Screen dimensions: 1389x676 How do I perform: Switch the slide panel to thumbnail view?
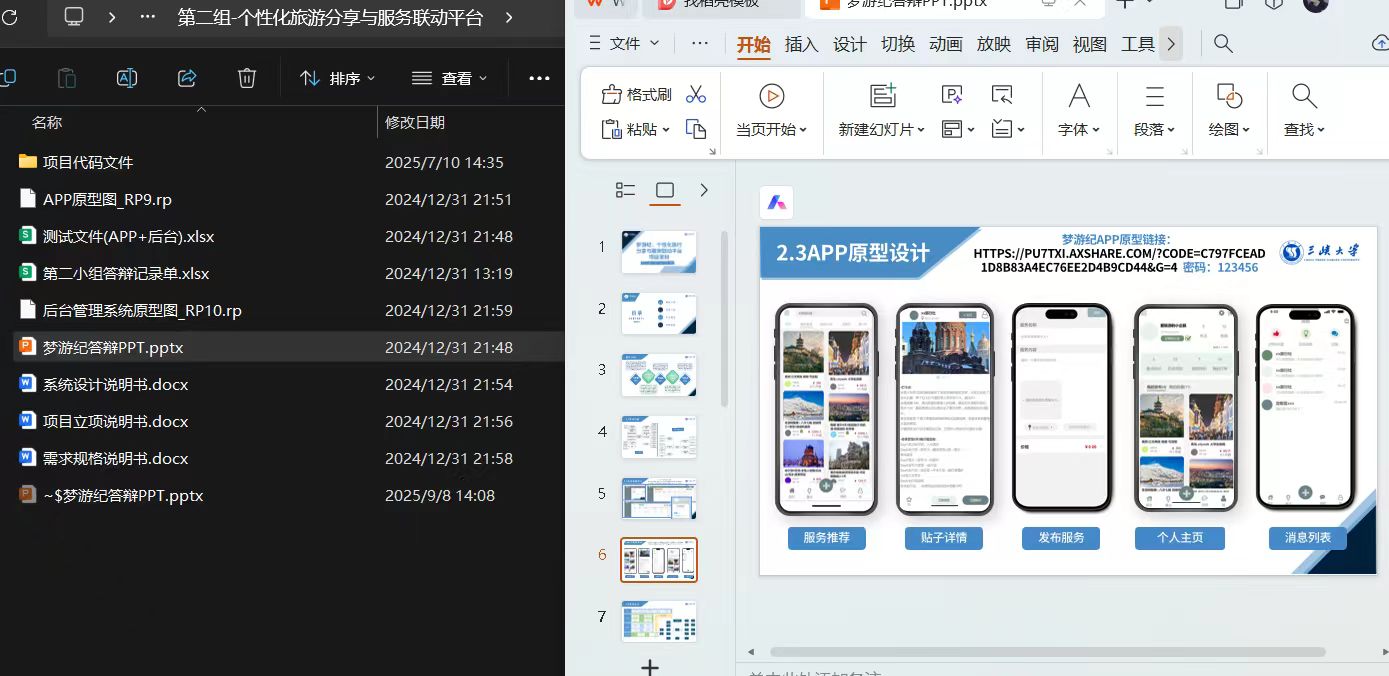[665, 189]
